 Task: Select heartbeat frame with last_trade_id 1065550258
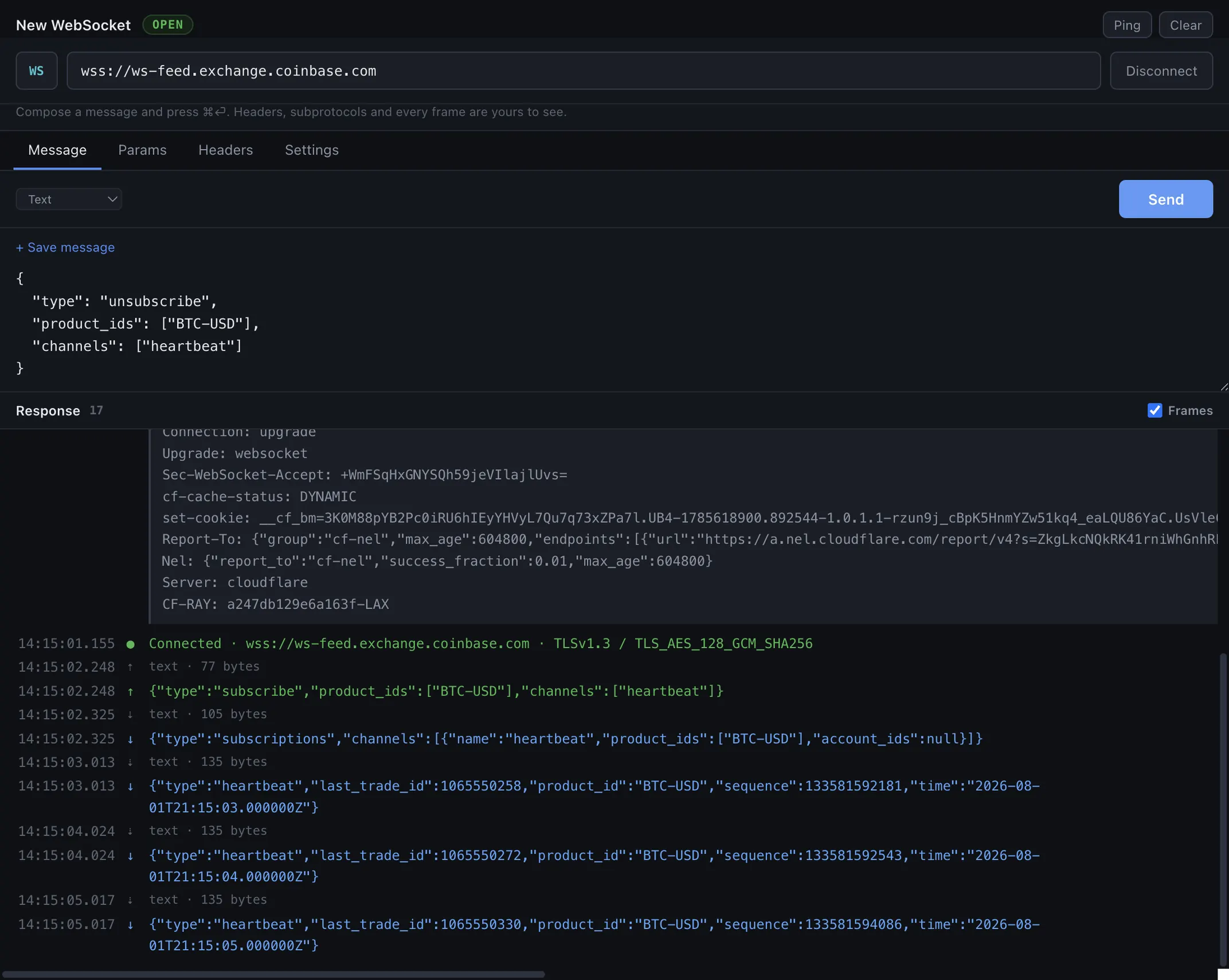coord(594,797)
